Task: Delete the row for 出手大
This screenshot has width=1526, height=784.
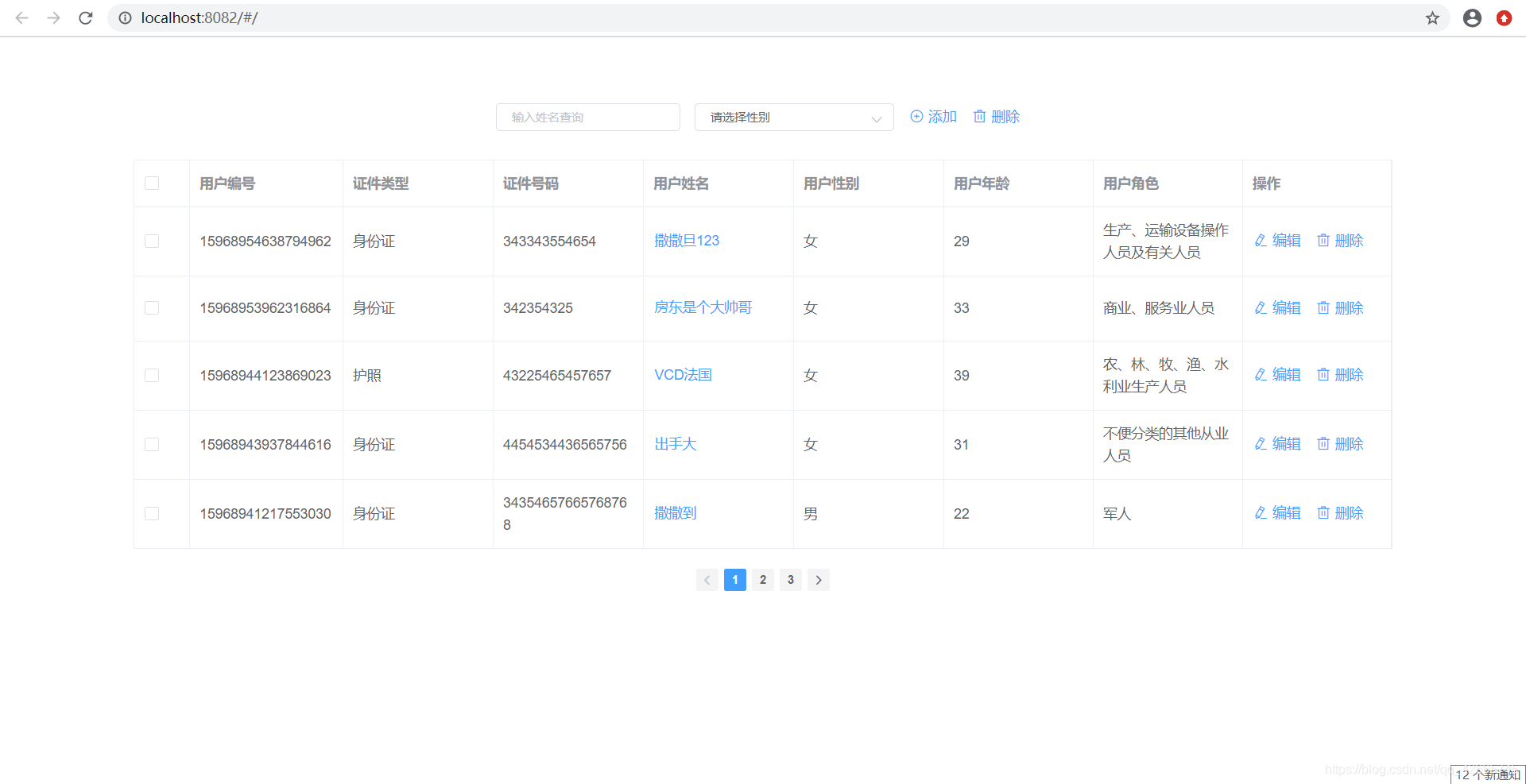Action: click(x=1340, y=444)
